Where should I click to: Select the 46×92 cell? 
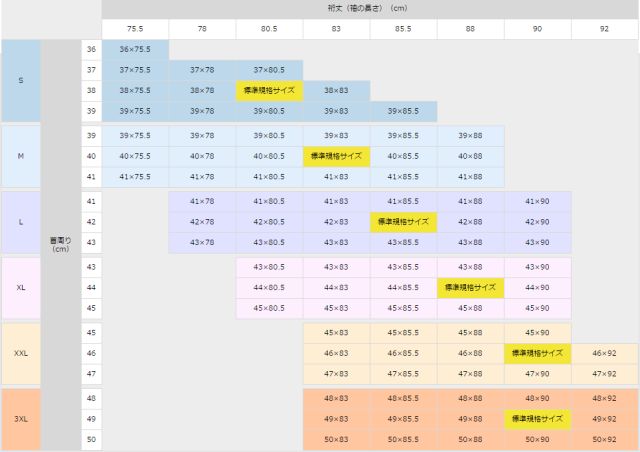click(x=604, y=354)
